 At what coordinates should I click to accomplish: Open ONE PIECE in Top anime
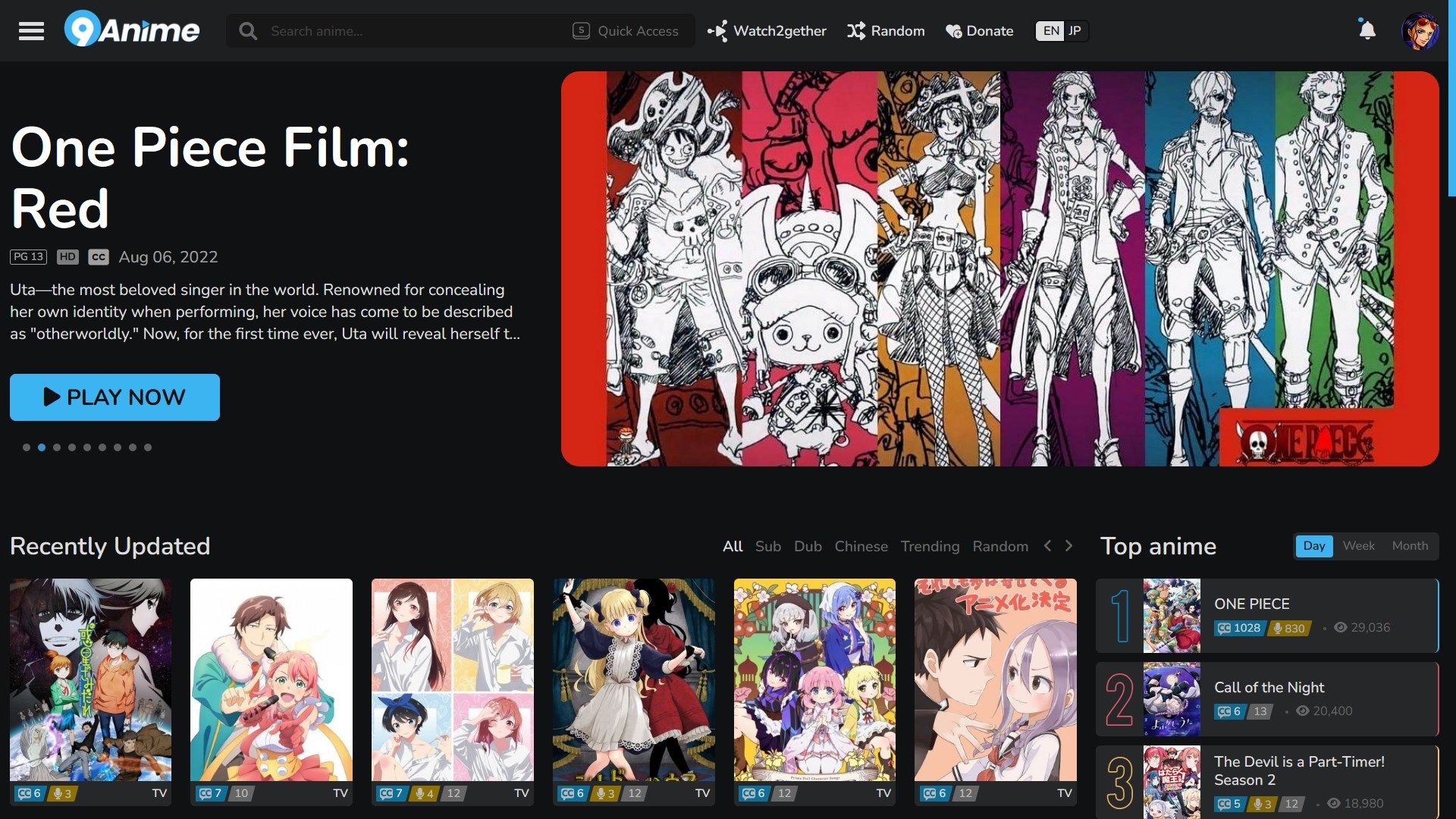point(1251,604)
